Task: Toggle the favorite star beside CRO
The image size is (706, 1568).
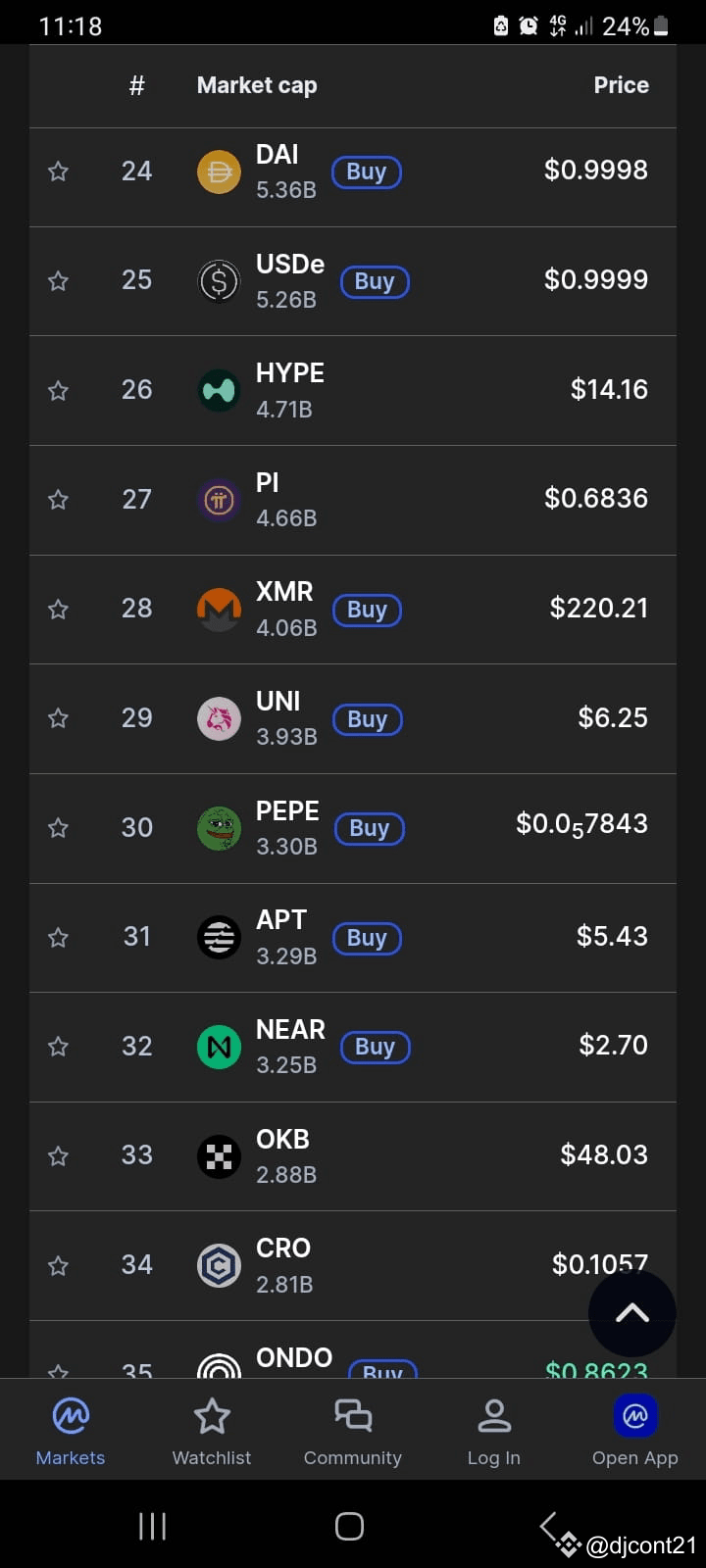Action: pyautogui.click(x=58, y=1266)
